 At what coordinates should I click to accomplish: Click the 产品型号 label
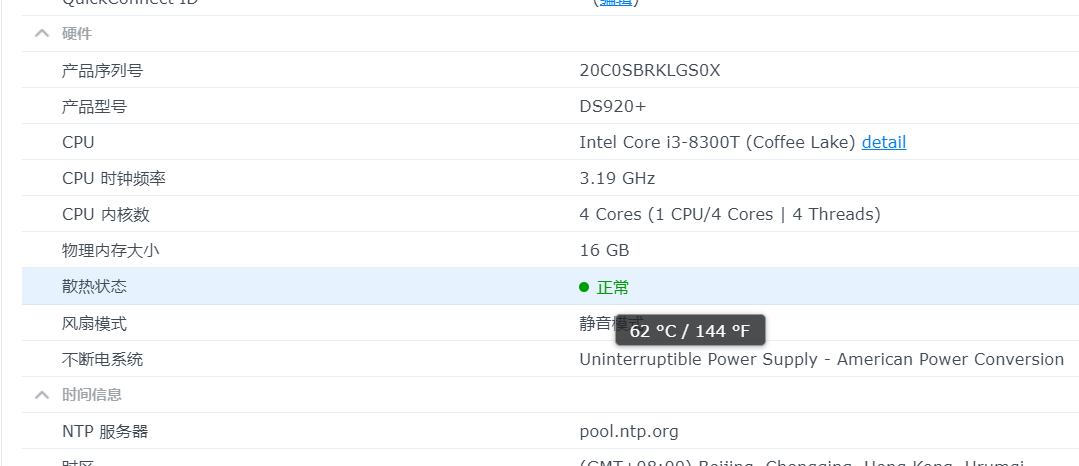point(94,107)
